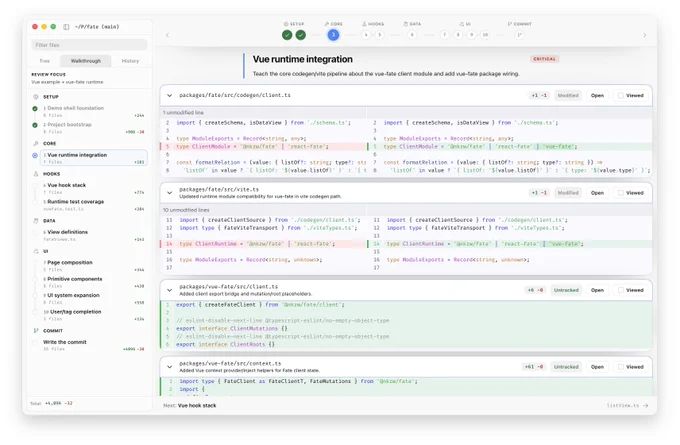Screen dimensions: 680x445
Task: Jump to step 6 under Data in stepper
Action: click(x=412, y=35)
